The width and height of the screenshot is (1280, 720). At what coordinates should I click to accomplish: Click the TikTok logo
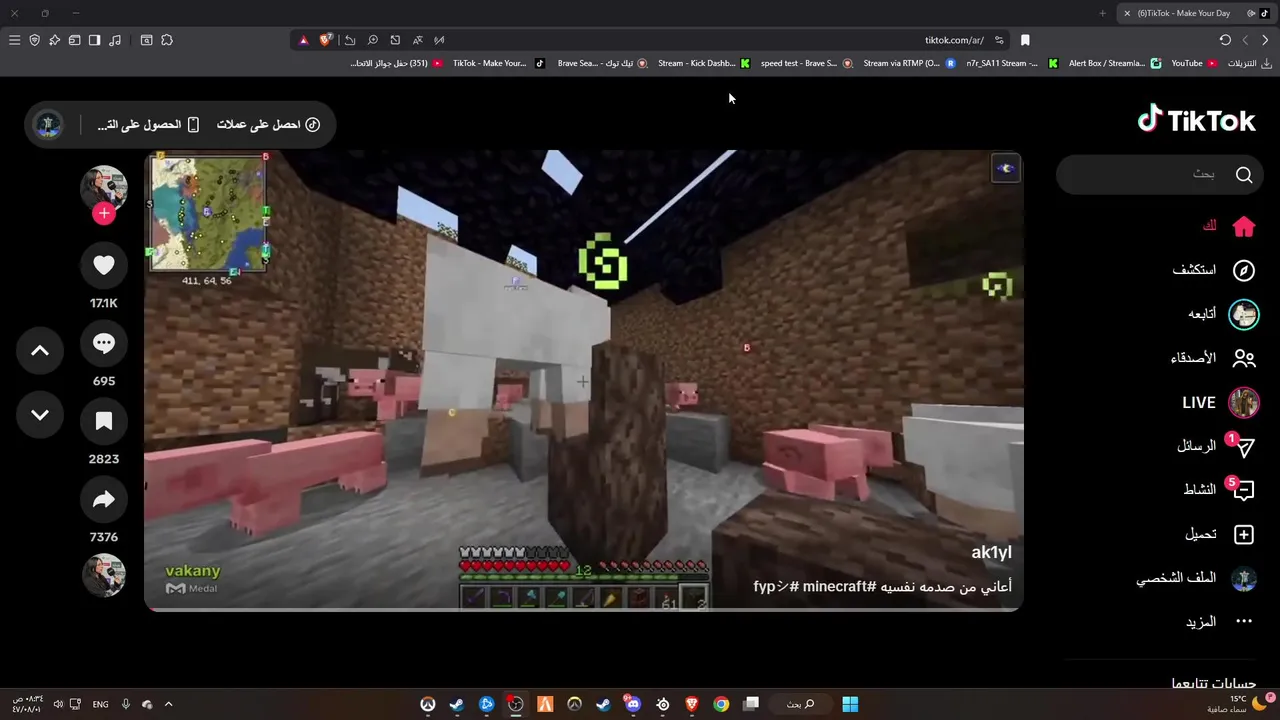(1196, 120)
